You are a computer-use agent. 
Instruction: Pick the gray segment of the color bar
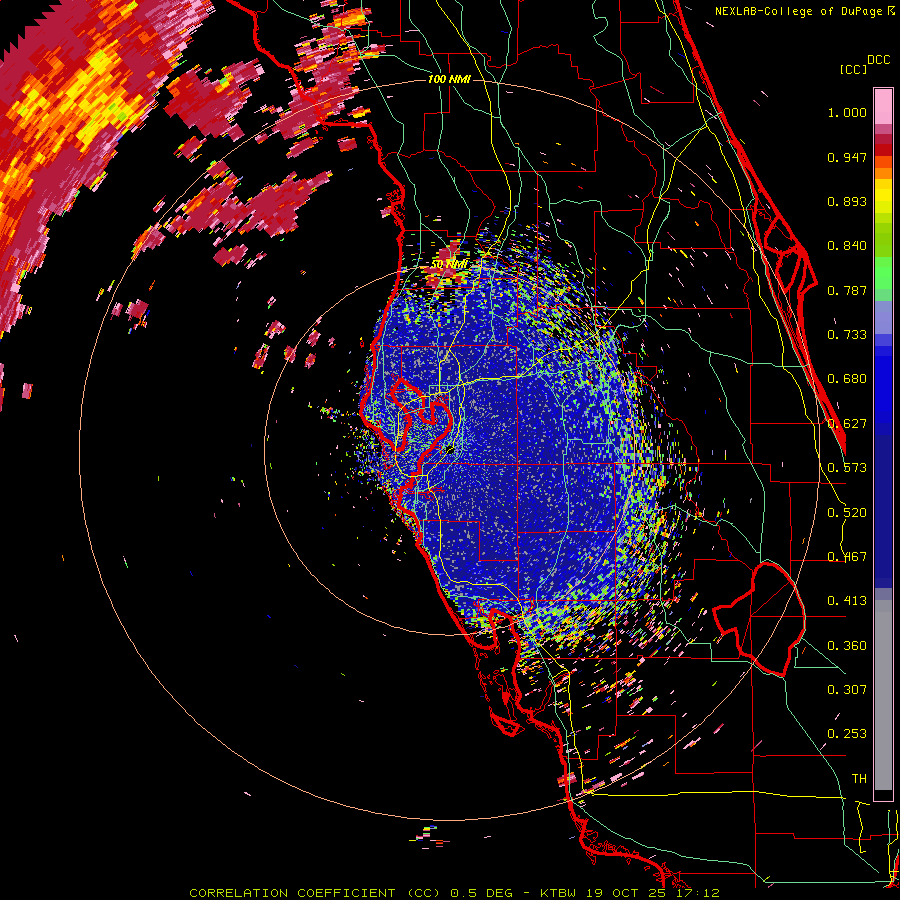coord(883,695)
